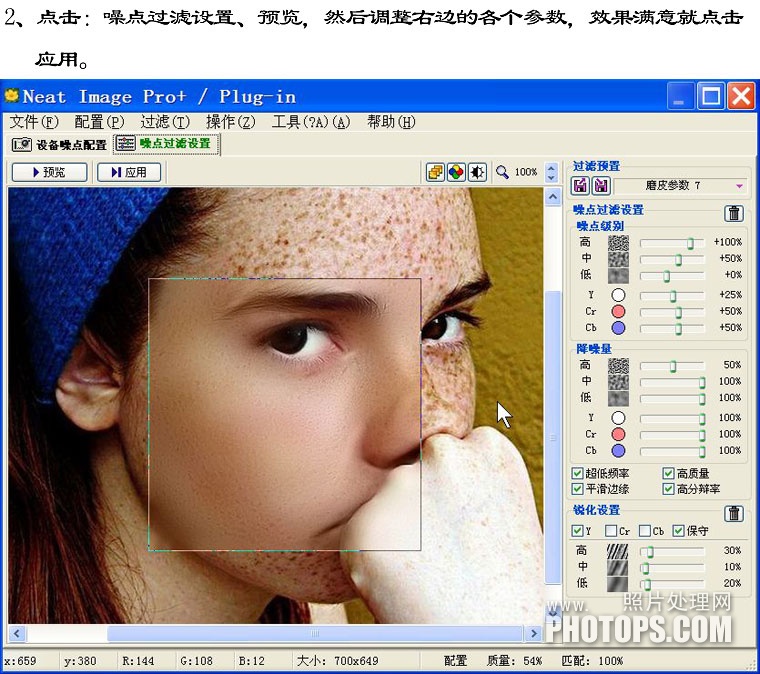The width and height of the screenshot is (760, 674).
Task: Open the 工具 menu
Action: [311, 122]
